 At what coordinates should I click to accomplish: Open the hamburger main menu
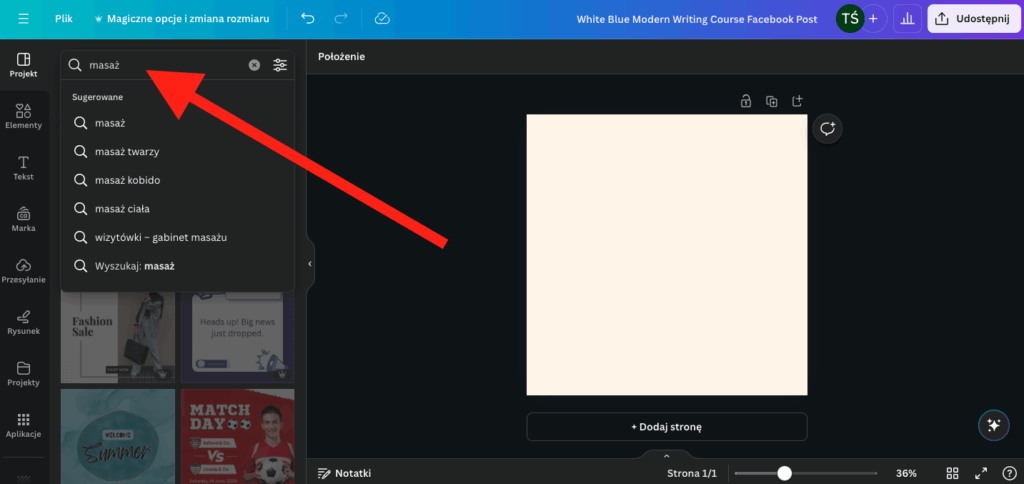24,19
